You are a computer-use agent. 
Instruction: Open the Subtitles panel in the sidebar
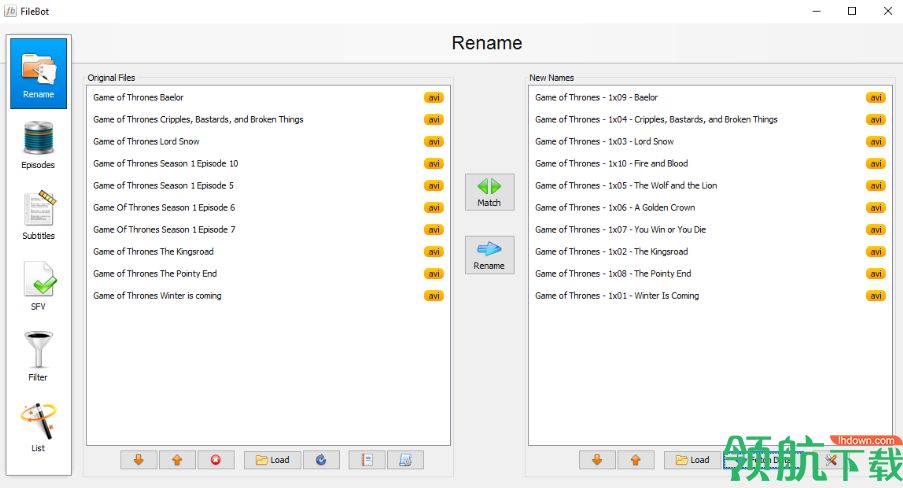[39, 215]
